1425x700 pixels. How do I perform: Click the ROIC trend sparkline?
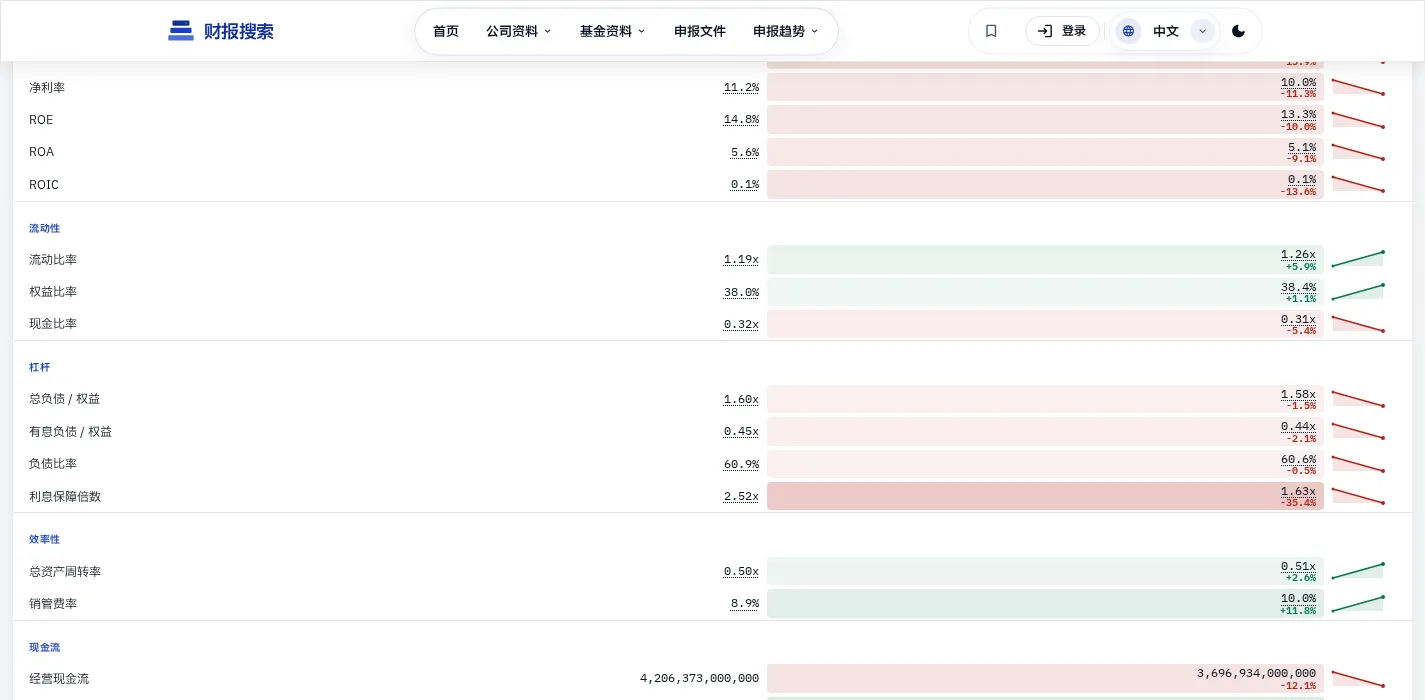[1358, 184]
